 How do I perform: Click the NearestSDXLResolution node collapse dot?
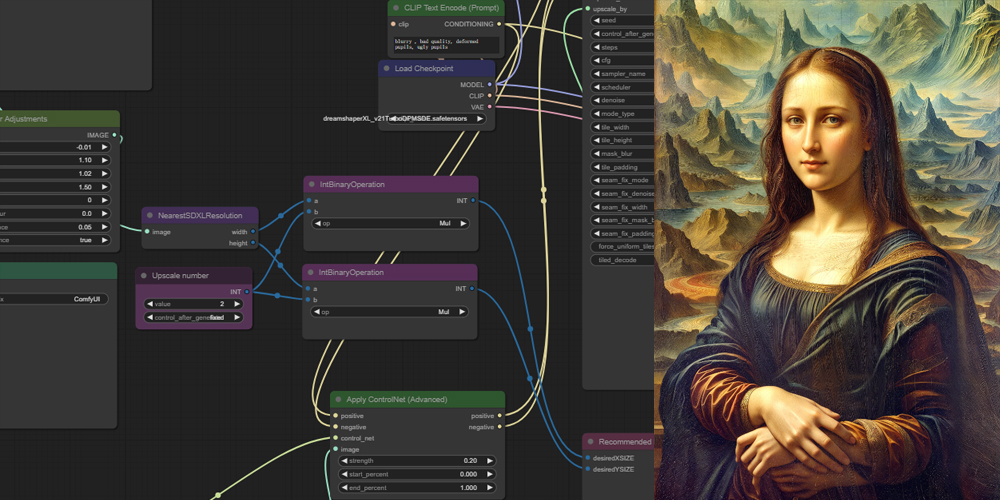pos(150,216)
